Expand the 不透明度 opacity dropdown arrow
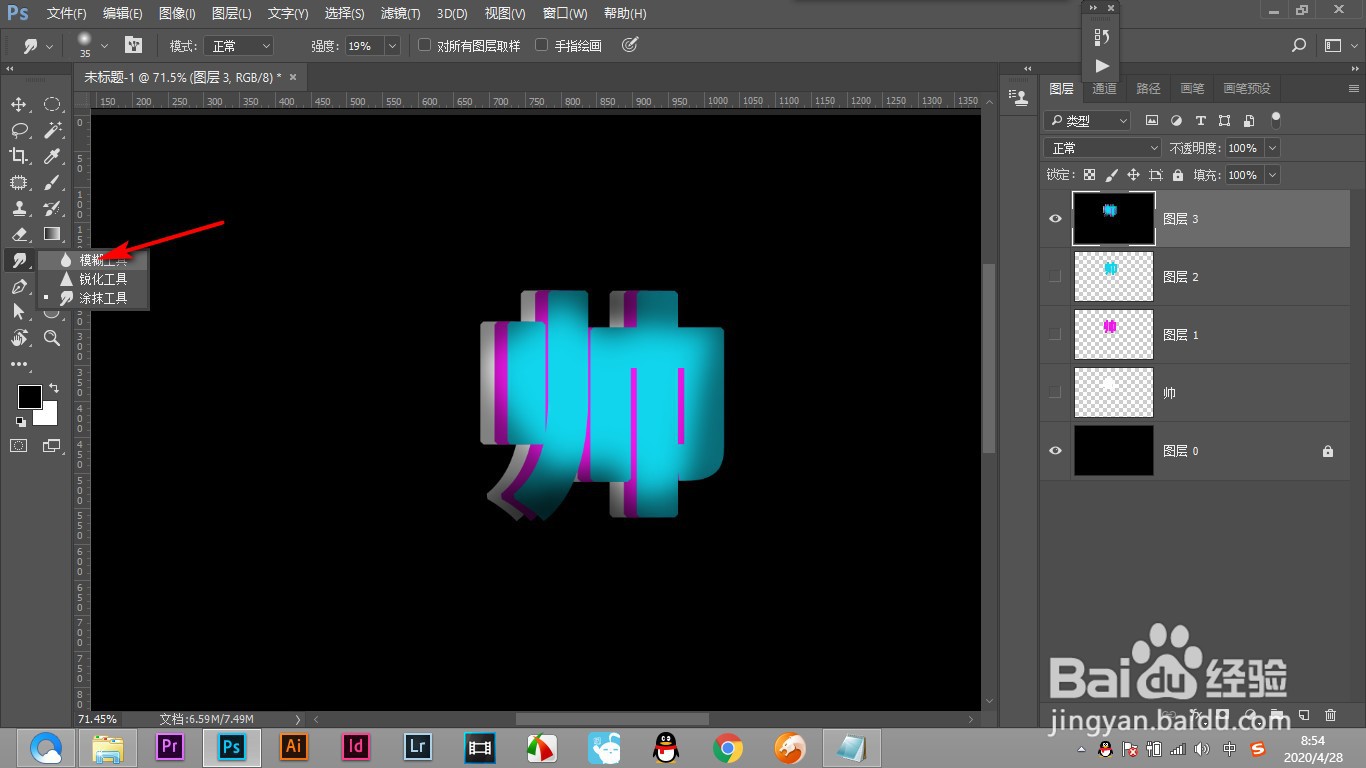This screenshot has height=768, width=1366. [1272, 148]
